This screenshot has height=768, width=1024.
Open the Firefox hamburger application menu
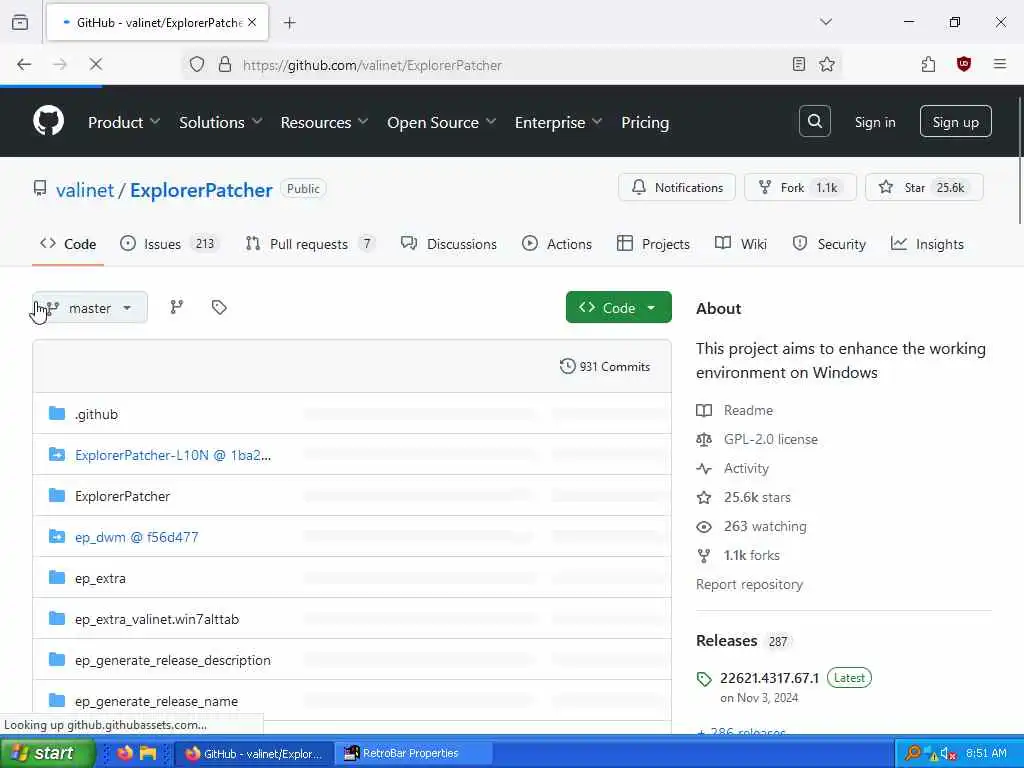click(999, 64)
